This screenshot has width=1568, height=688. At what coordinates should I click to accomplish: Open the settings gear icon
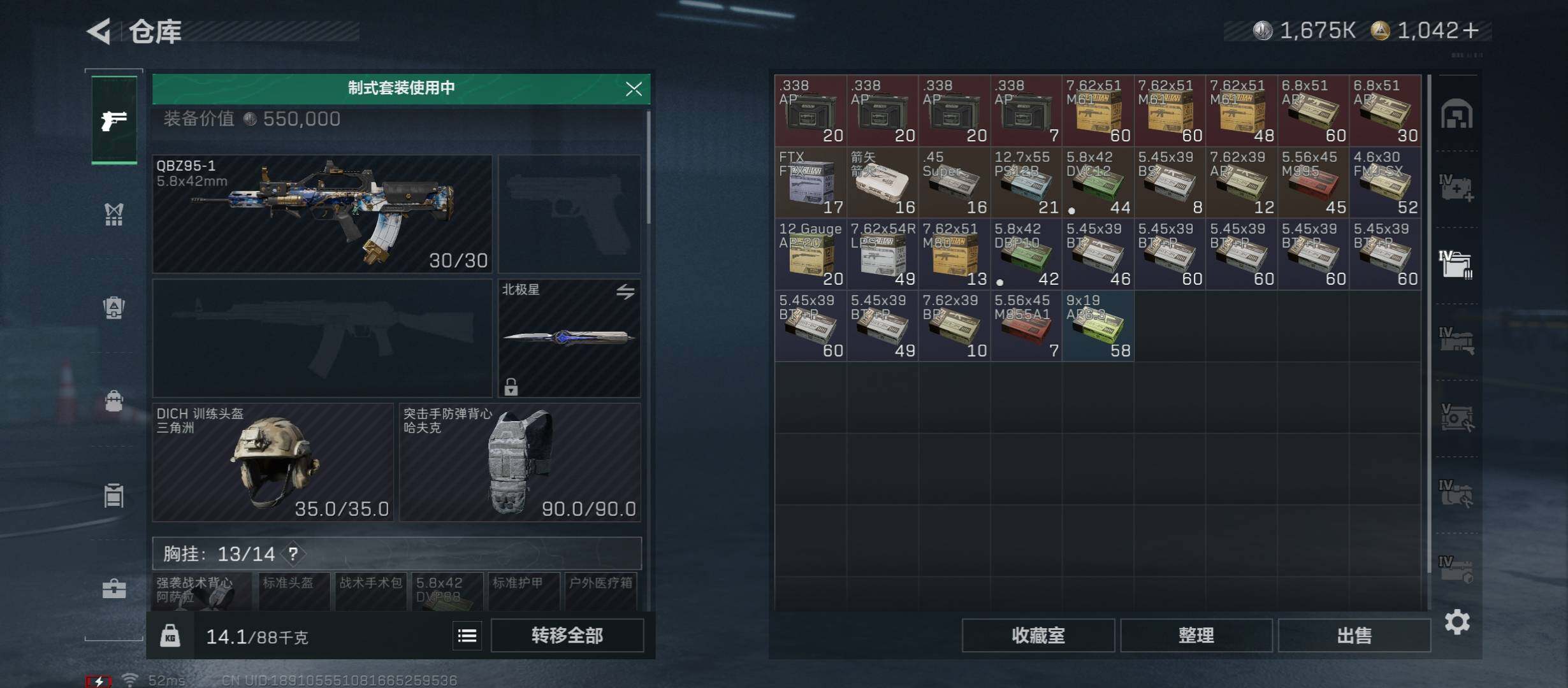(1457, 622)
